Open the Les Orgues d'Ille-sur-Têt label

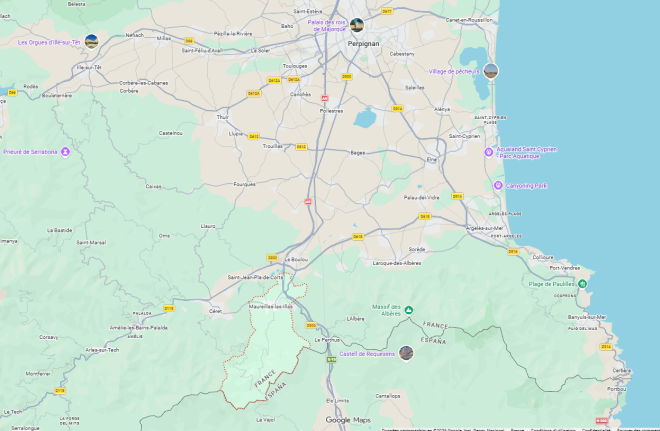(x=49, y=43)
